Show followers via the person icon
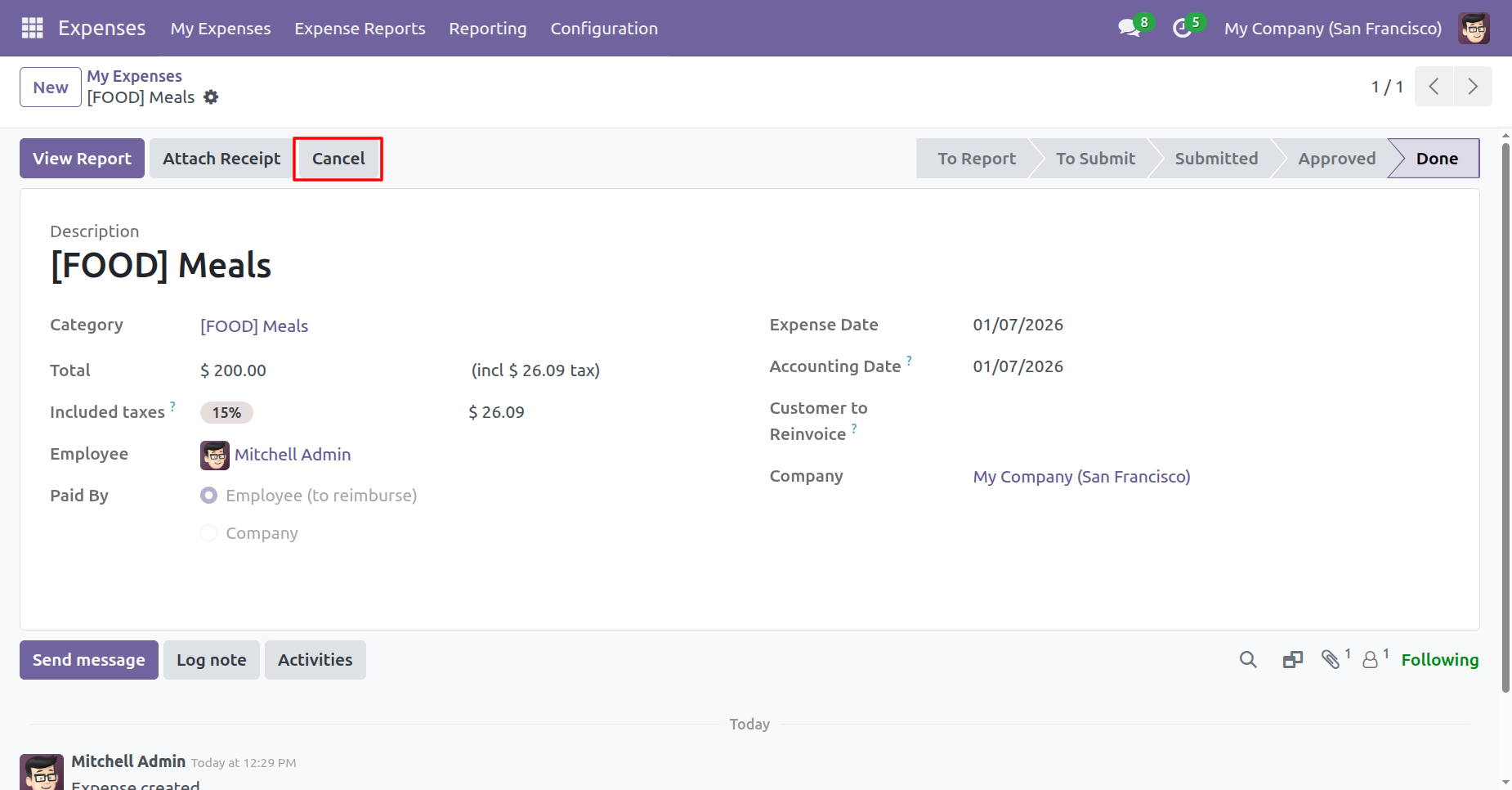 (x=1371, y=660)
